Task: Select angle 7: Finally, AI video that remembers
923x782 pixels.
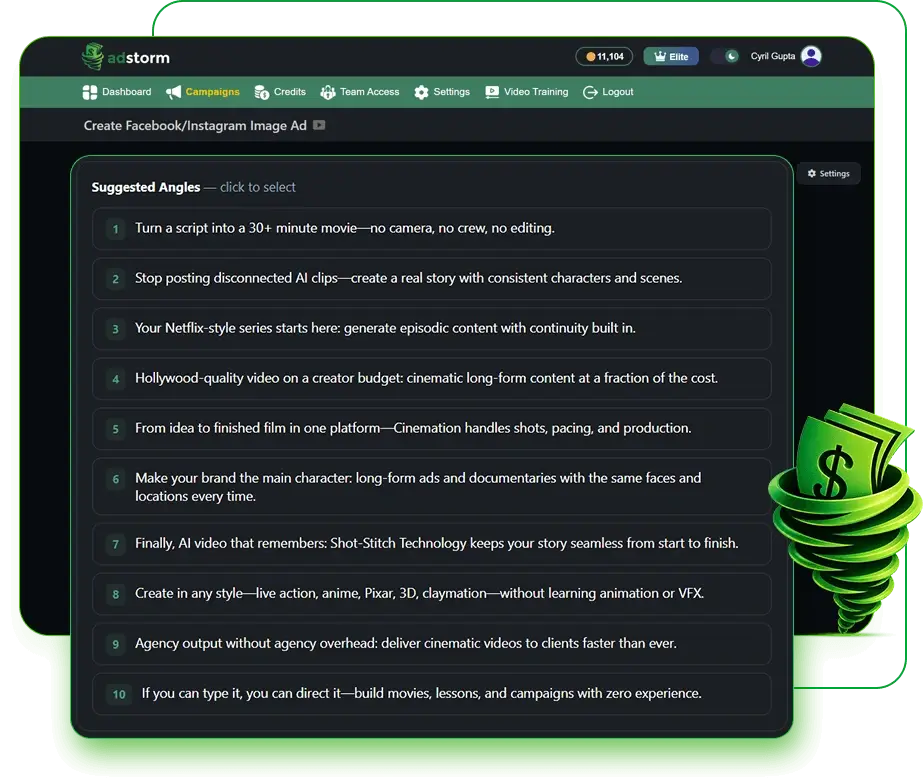Action: [x=431, y=544]
